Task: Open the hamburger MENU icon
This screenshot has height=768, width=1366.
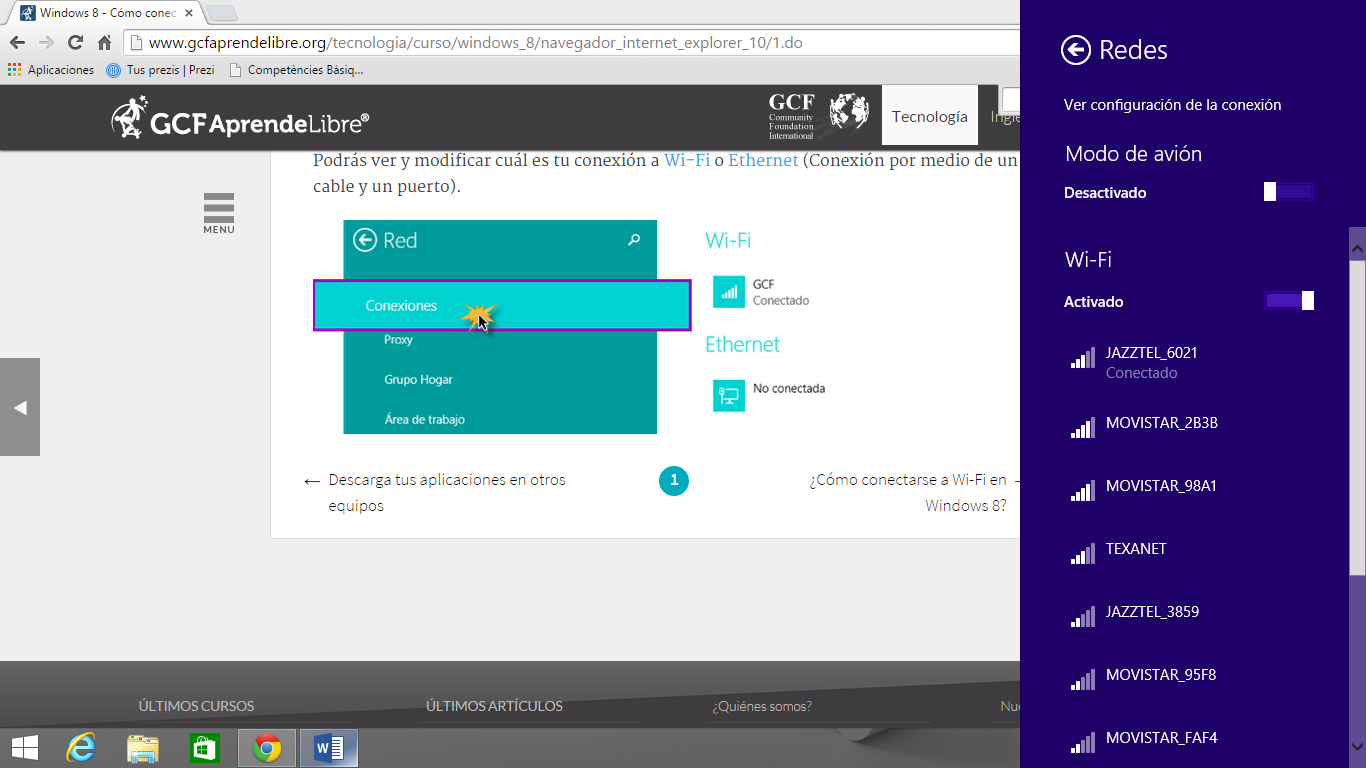Action: point(218,213)
